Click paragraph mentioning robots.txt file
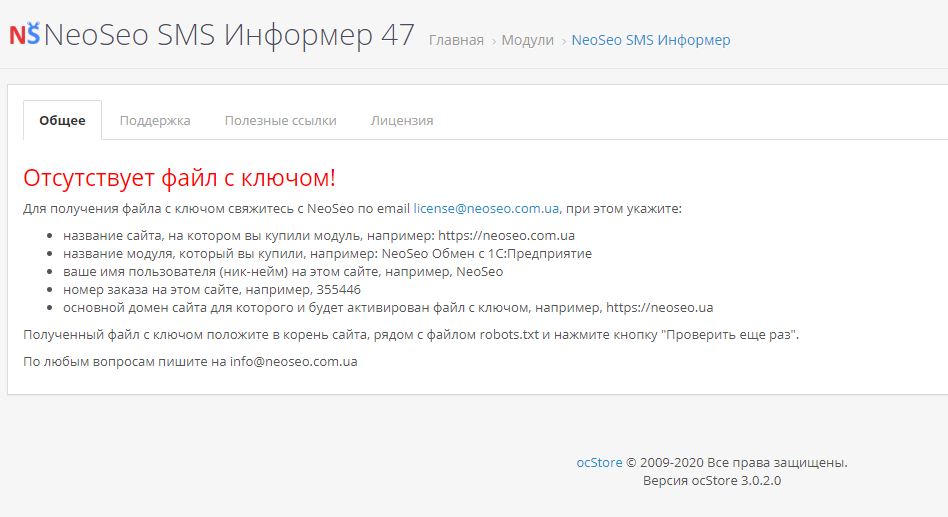Viewport: 948px width, 517px height. pyautogui.click(x=411, y=334)
